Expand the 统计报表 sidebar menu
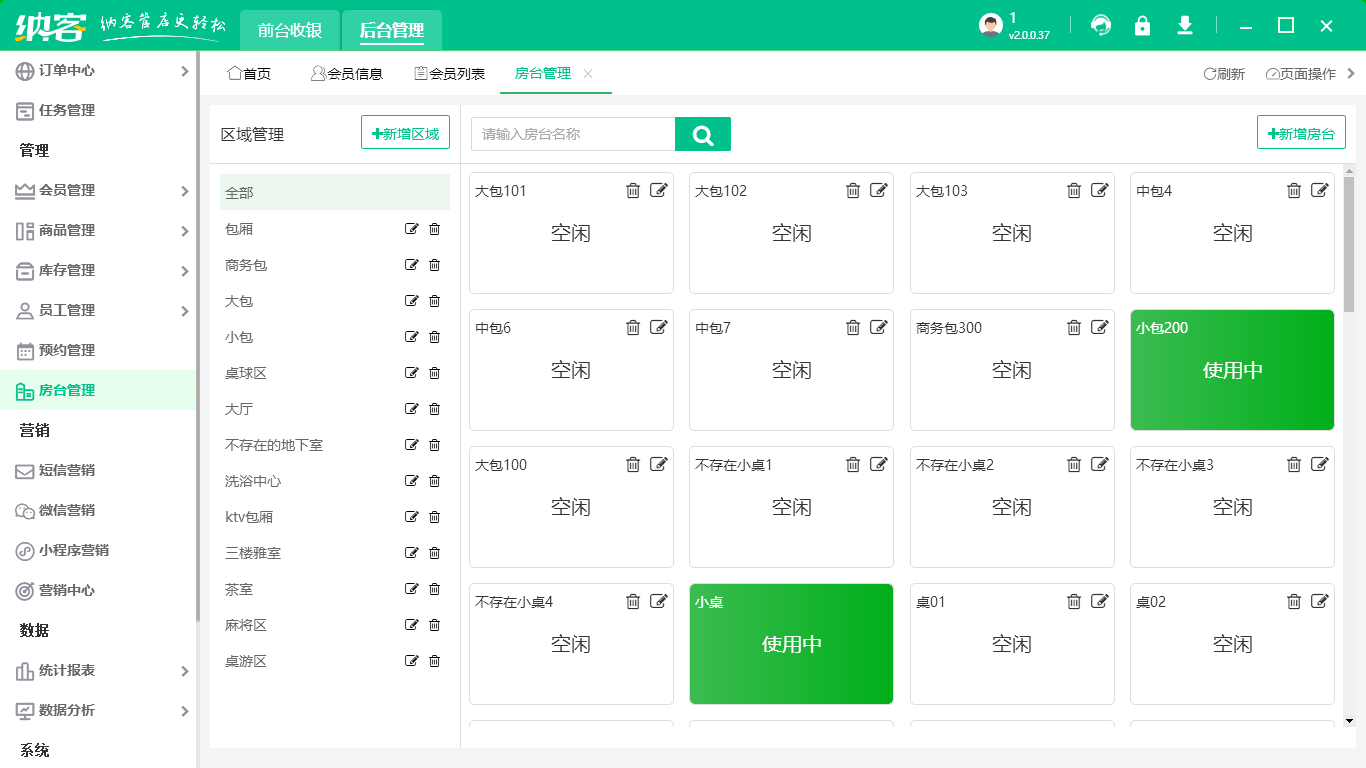Screen dimensions: 1366x768 tap(184, 671)
